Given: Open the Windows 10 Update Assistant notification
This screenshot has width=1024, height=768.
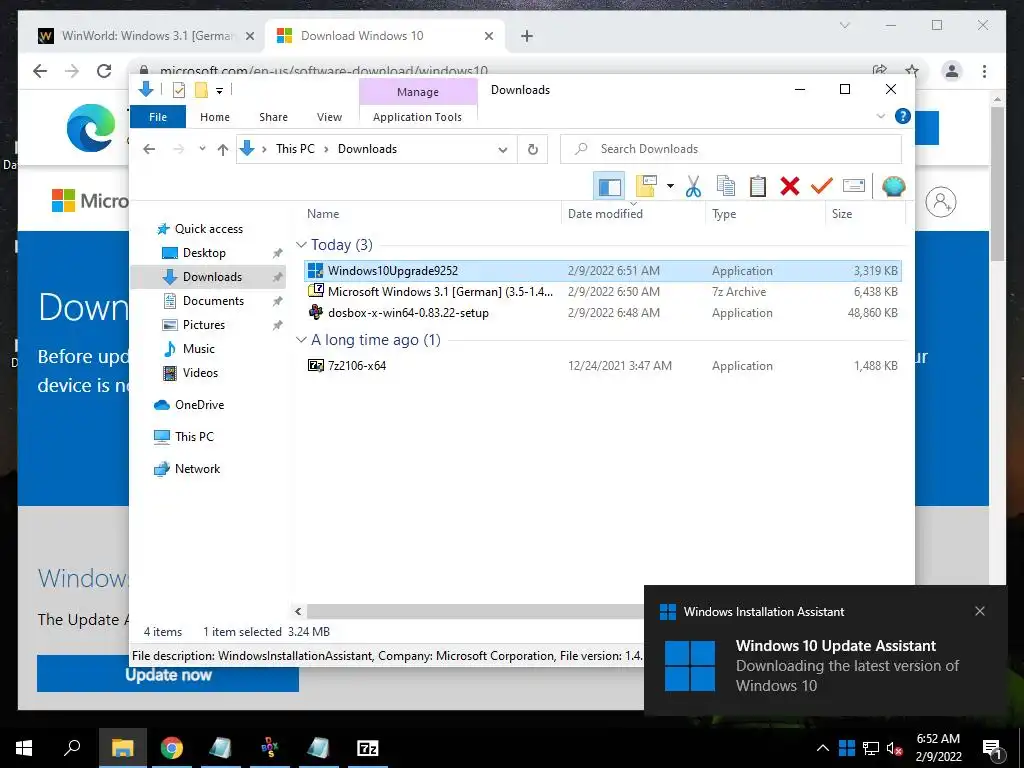Looking at the screenshot, I should [825, 665].
